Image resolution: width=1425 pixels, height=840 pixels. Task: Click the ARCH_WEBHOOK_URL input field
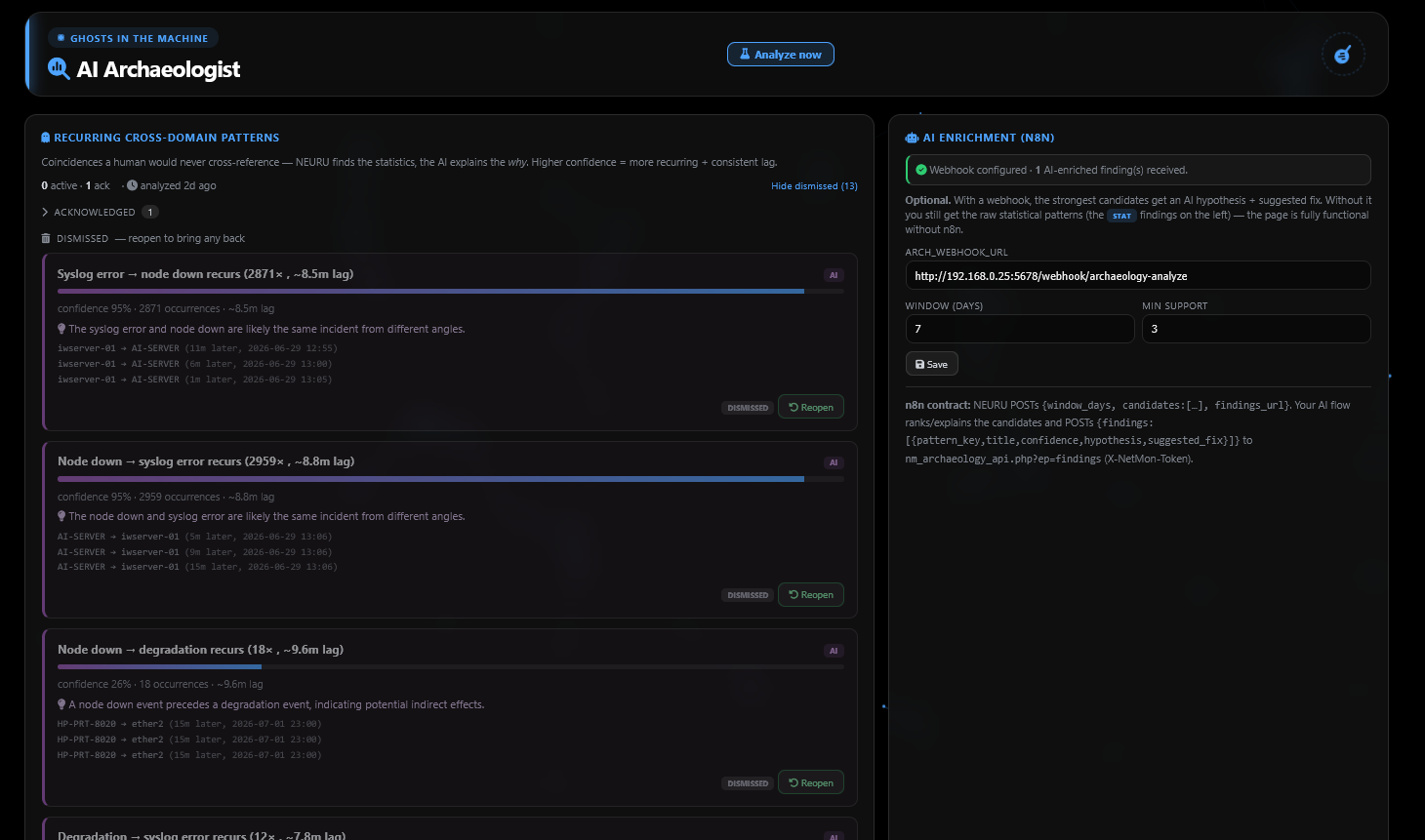[1138, 275]
